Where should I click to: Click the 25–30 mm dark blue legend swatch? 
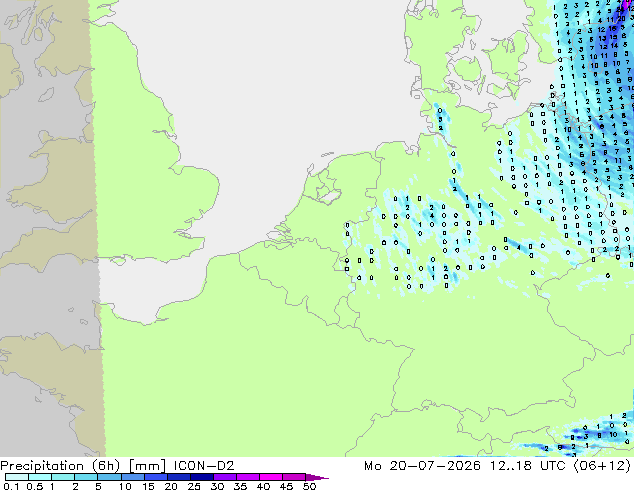[x=202, y=477]
